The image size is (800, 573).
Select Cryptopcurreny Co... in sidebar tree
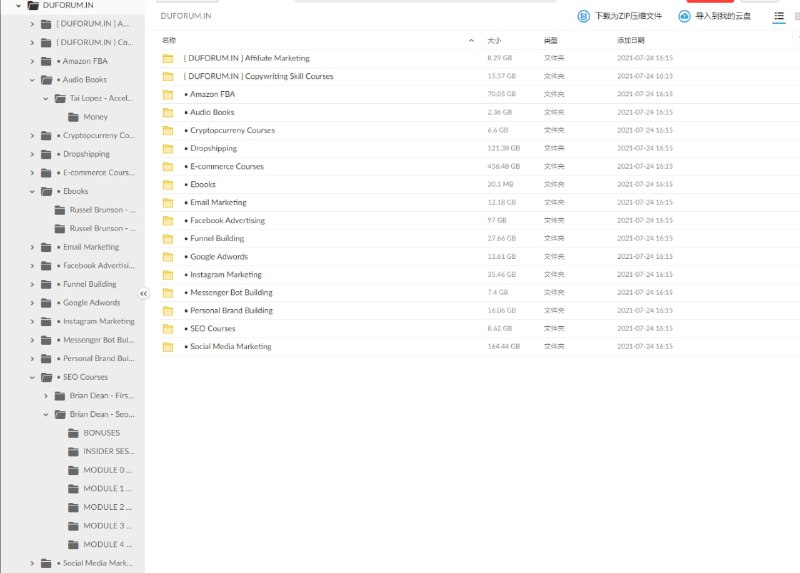(98, 135)
